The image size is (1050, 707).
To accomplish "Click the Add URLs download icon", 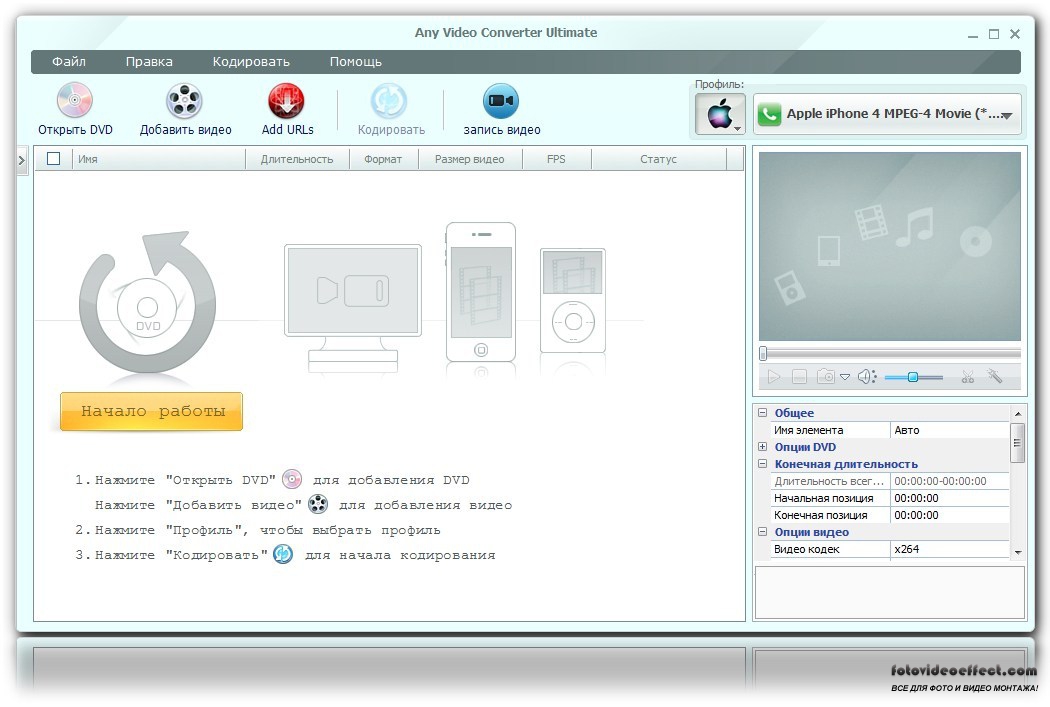I will pyautogui.click(x=287, y=100).
